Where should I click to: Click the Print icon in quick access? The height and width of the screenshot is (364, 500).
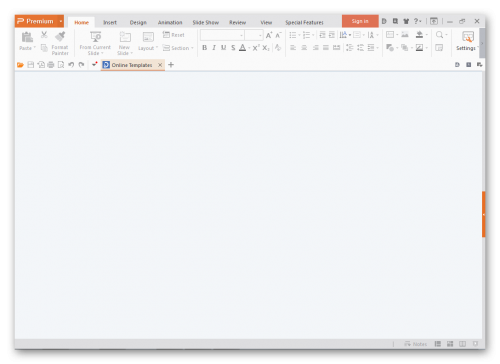(51, 65)
